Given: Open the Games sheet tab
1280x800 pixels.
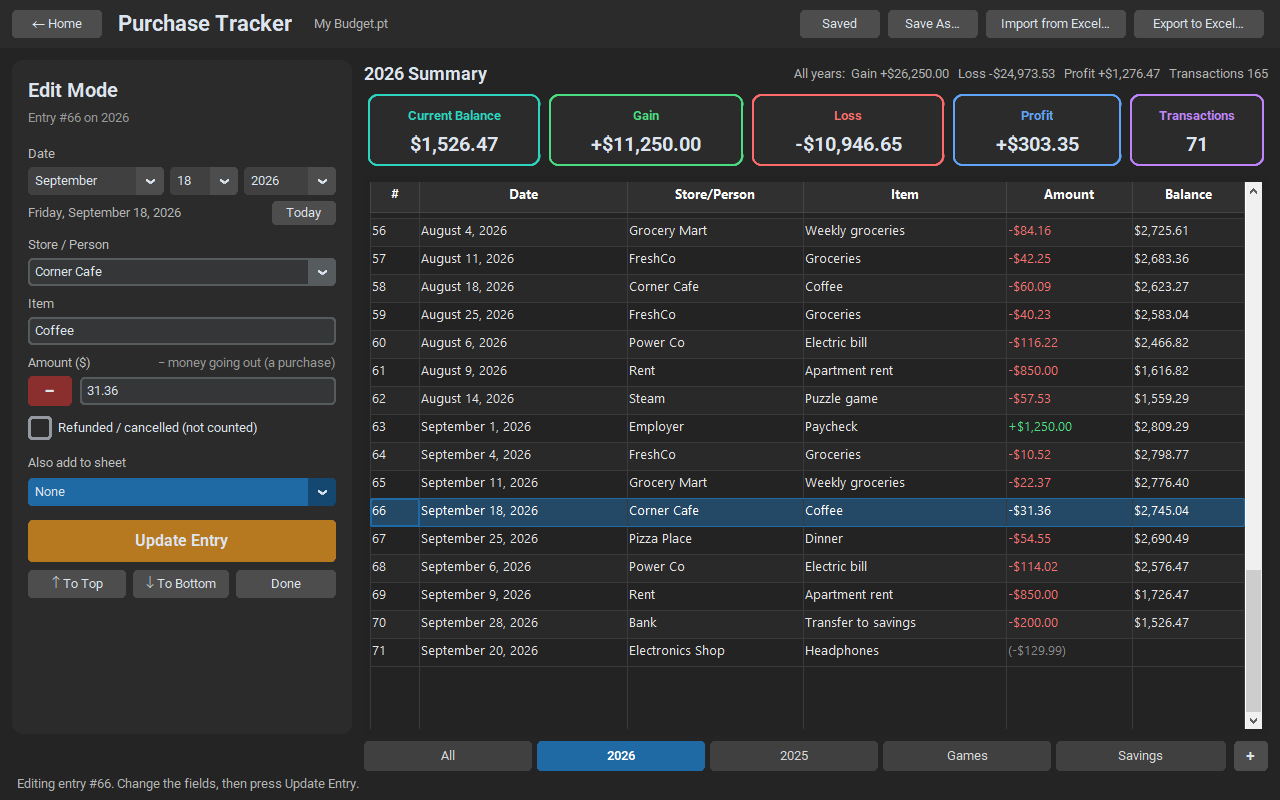Looking at the screenshot, I should (x=967, y=756).
